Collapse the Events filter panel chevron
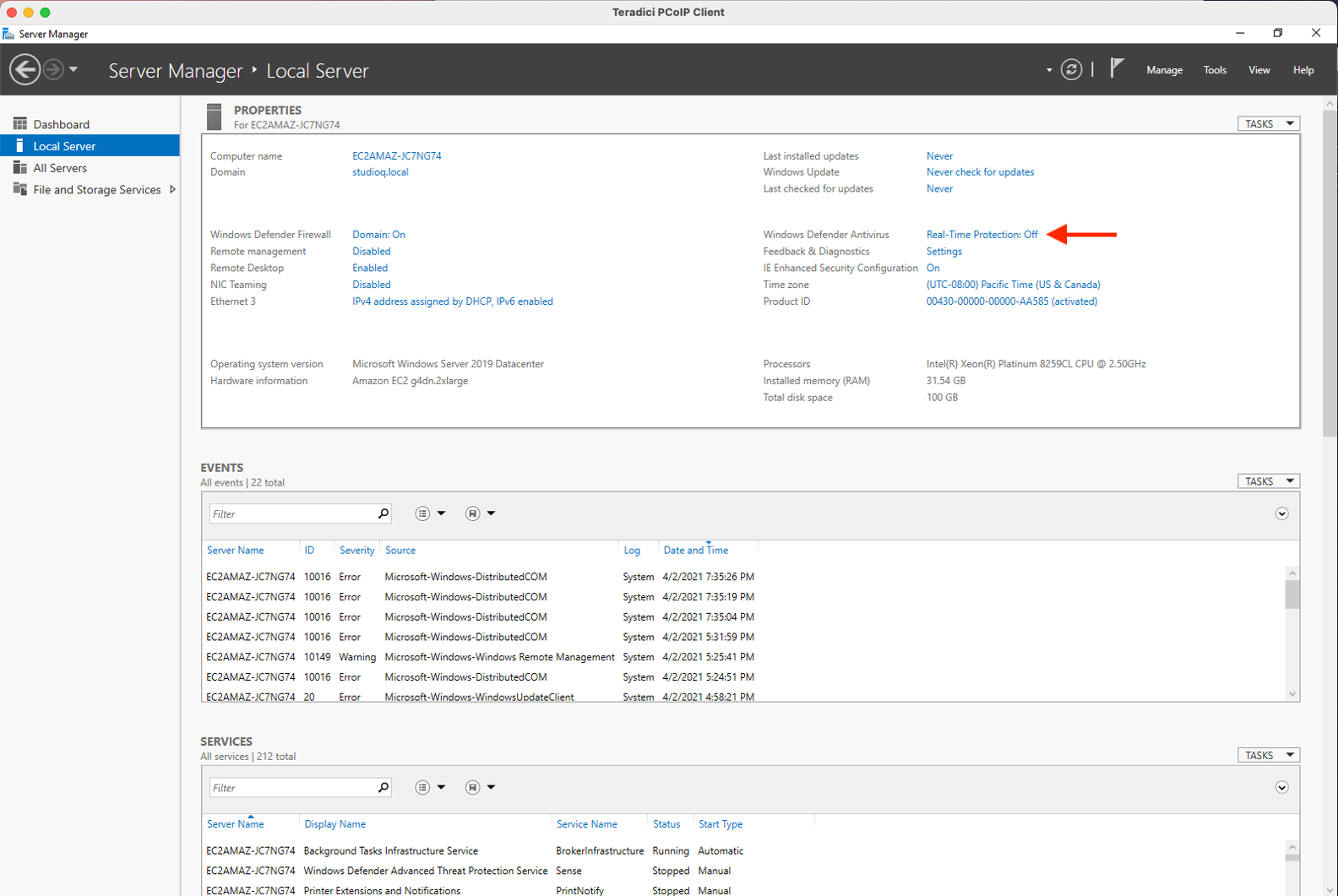Screen dimensions: 1338x896 1281,513
